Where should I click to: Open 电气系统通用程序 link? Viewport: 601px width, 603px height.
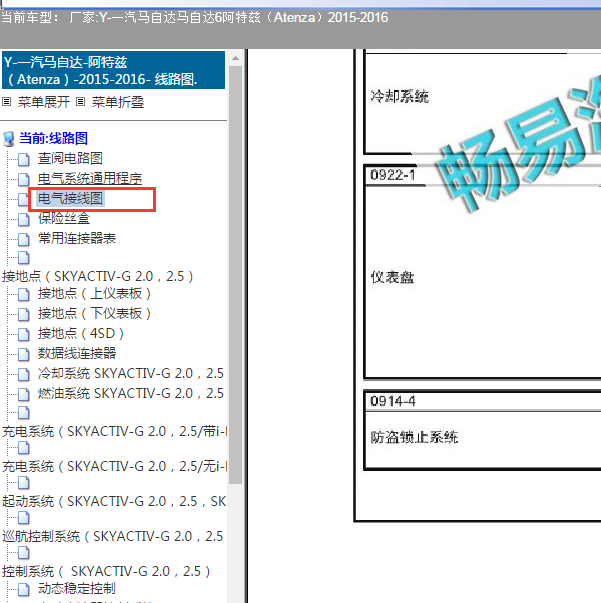click(90, 178)
